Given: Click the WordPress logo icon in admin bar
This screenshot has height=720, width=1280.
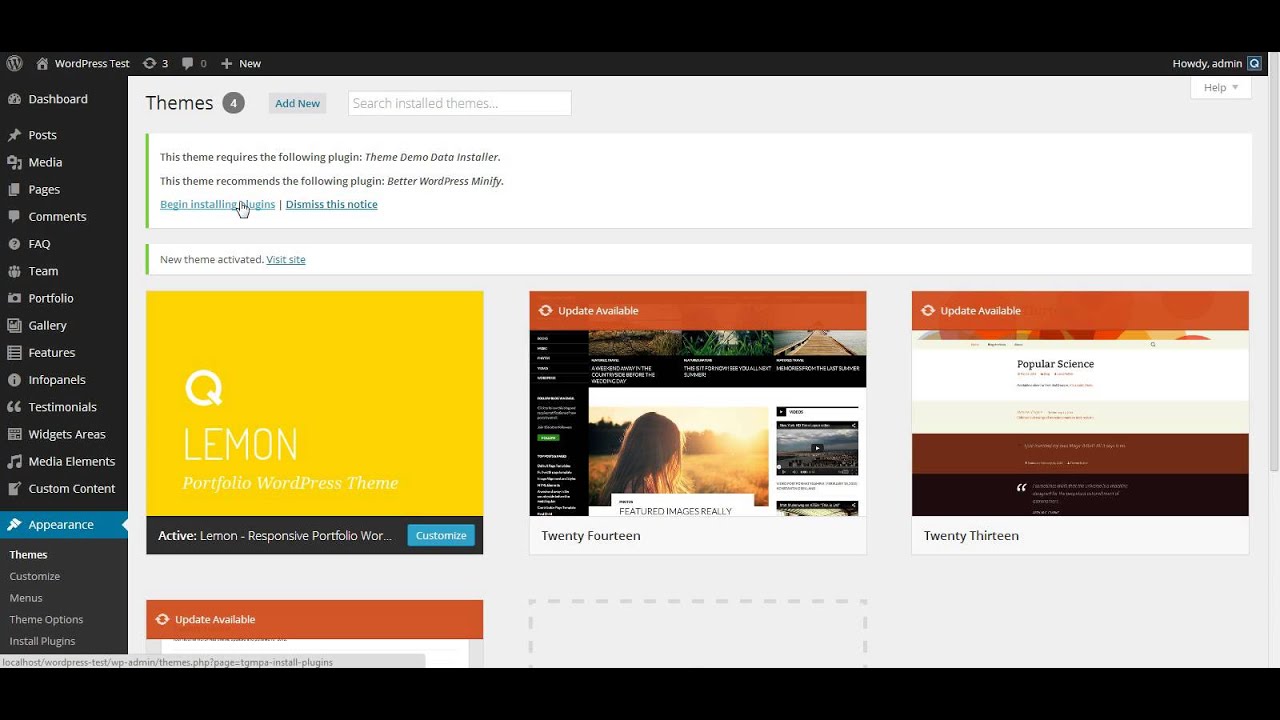Looking at the screenshot, I should coord(14,63).
